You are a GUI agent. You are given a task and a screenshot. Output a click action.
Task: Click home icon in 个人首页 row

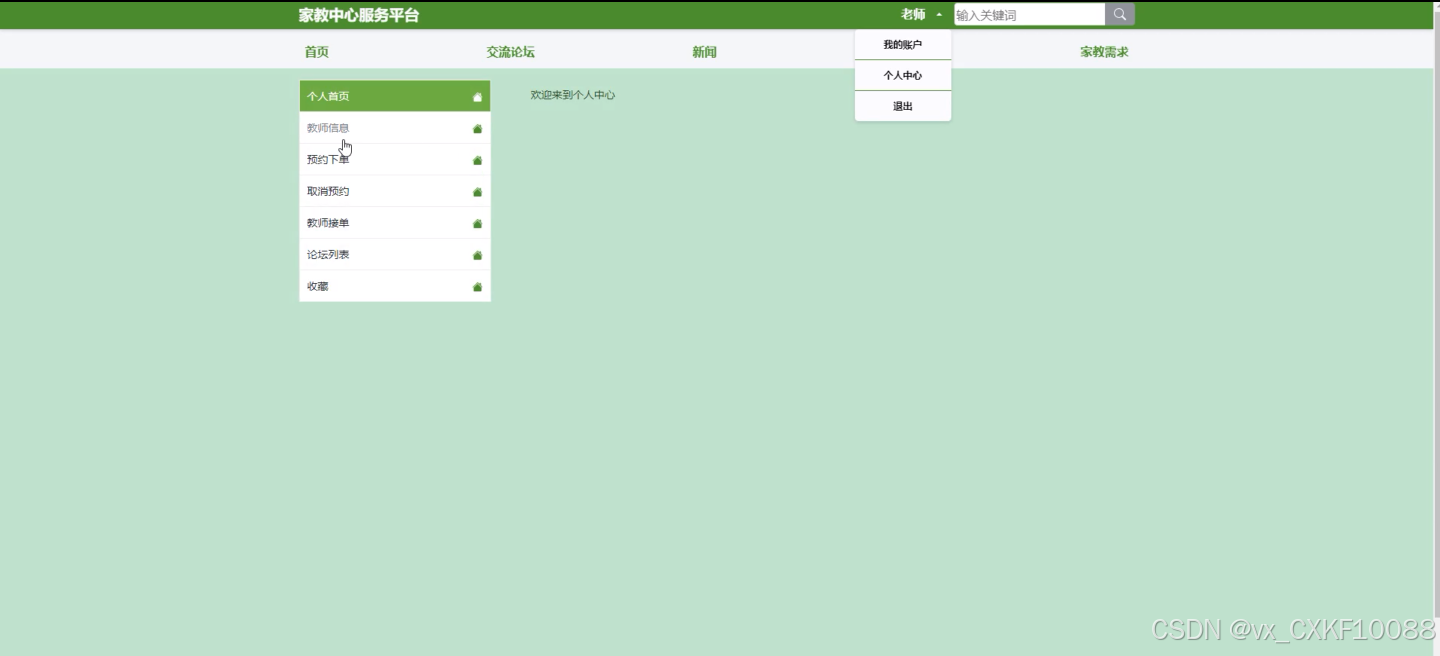(x=477, y=97)
